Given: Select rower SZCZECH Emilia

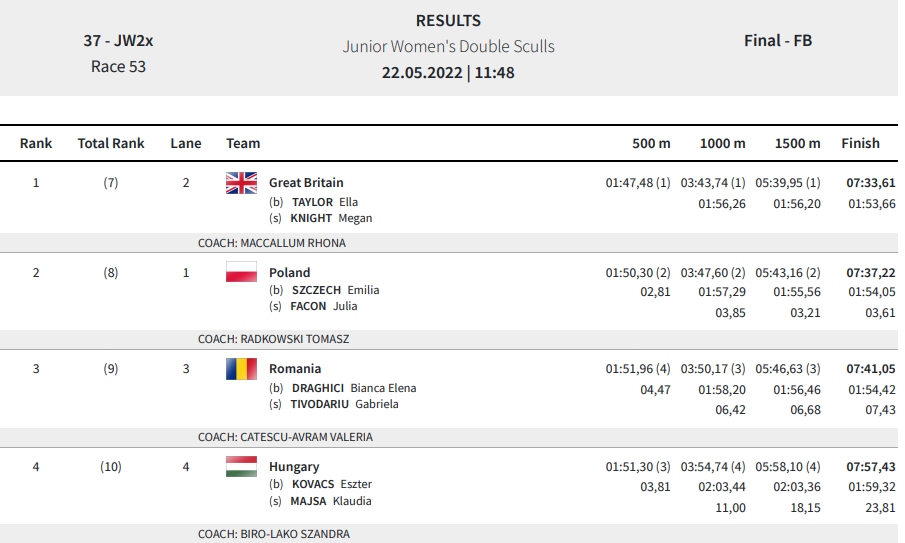Looking at the screenshot, I should click(x=335, y=290).
